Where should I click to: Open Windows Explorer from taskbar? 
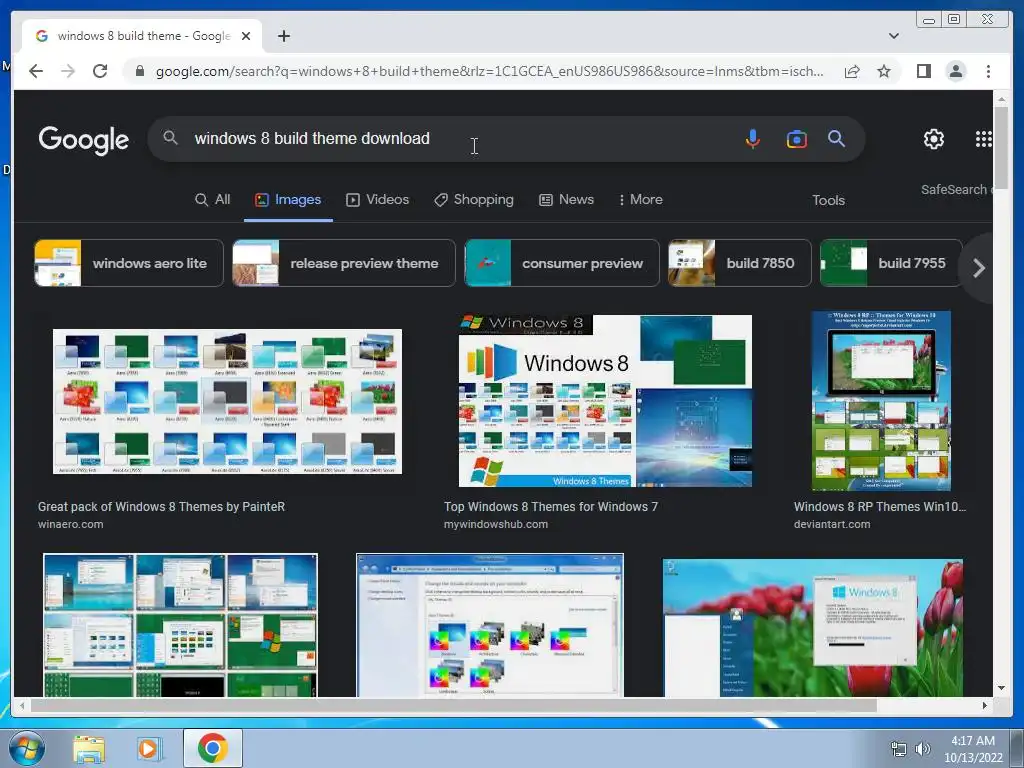coord(89,749)
